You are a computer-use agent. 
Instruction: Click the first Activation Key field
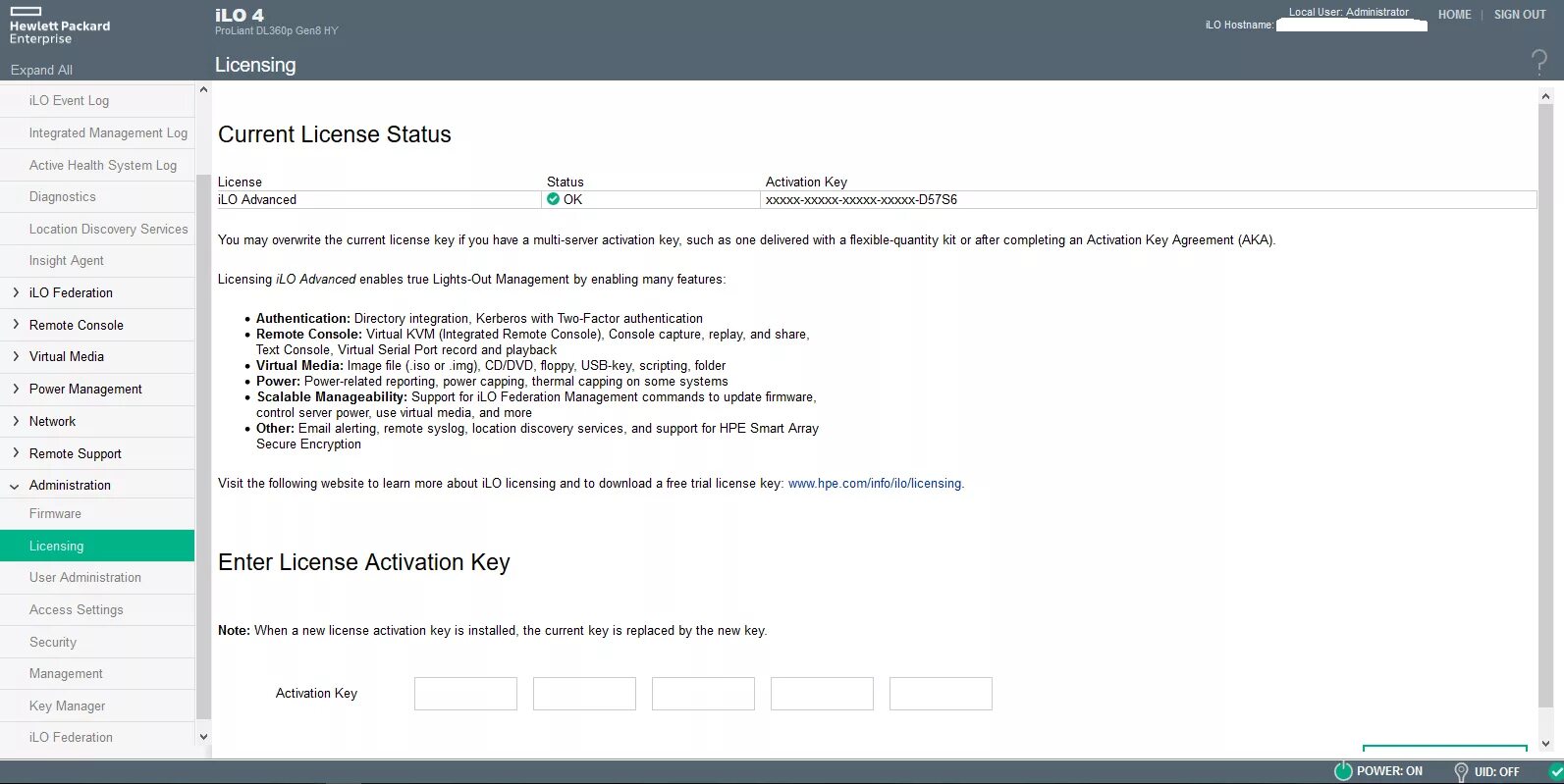click(x=465, y=694)
